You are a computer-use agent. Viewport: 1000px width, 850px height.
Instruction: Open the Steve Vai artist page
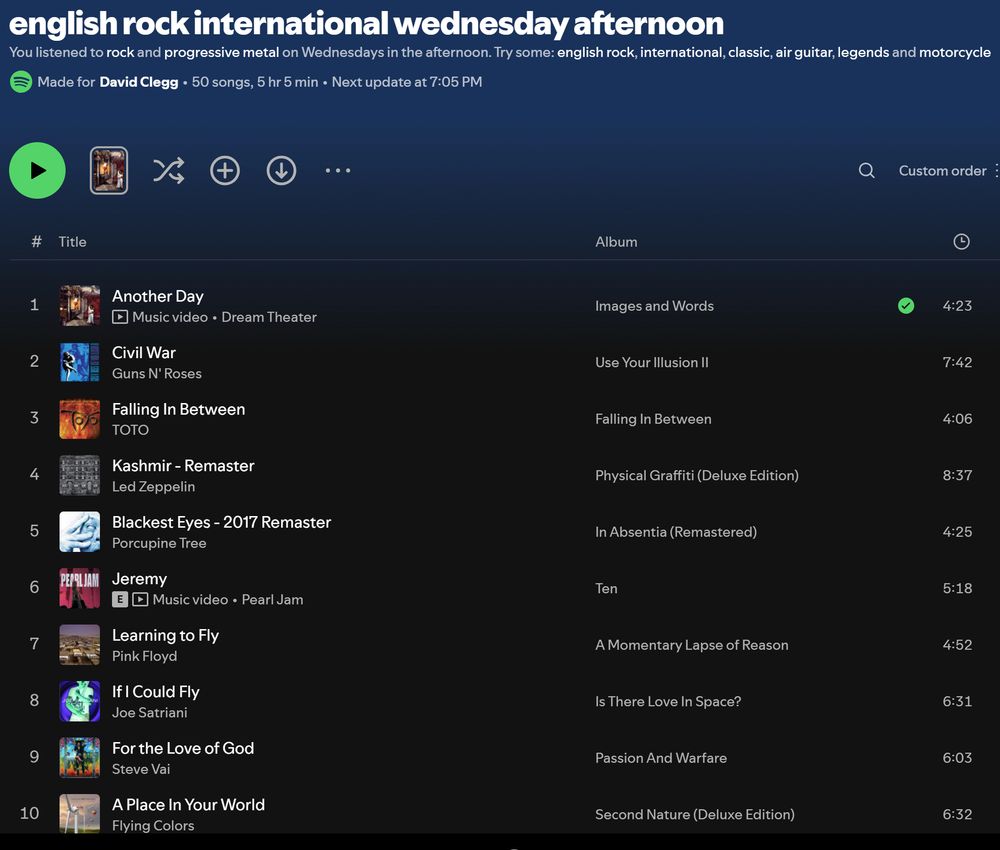point(141,769)
